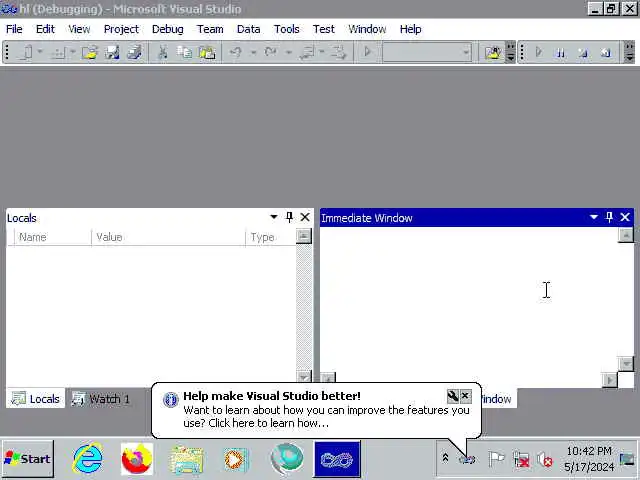Viewport: 640px width, 480px height.
Task: Open Add New Item dropdown arrow
Action: click(x=73, y=52)
